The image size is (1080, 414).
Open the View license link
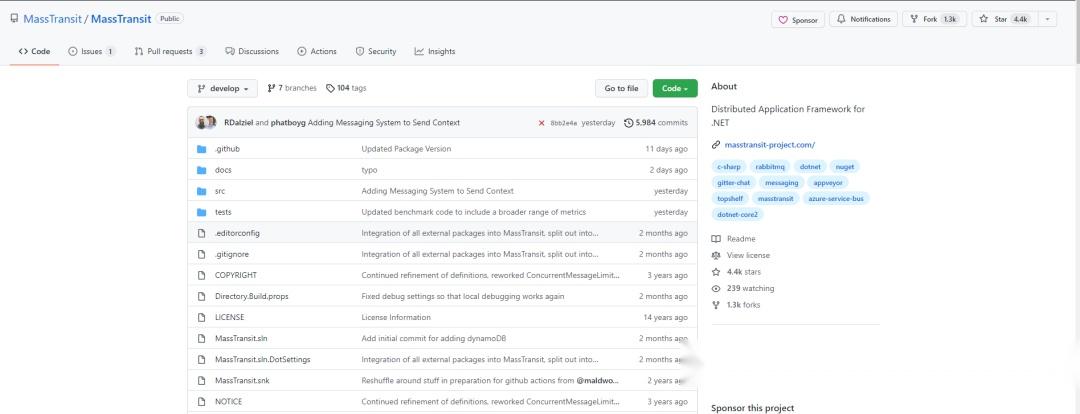[x=741, y=256]
